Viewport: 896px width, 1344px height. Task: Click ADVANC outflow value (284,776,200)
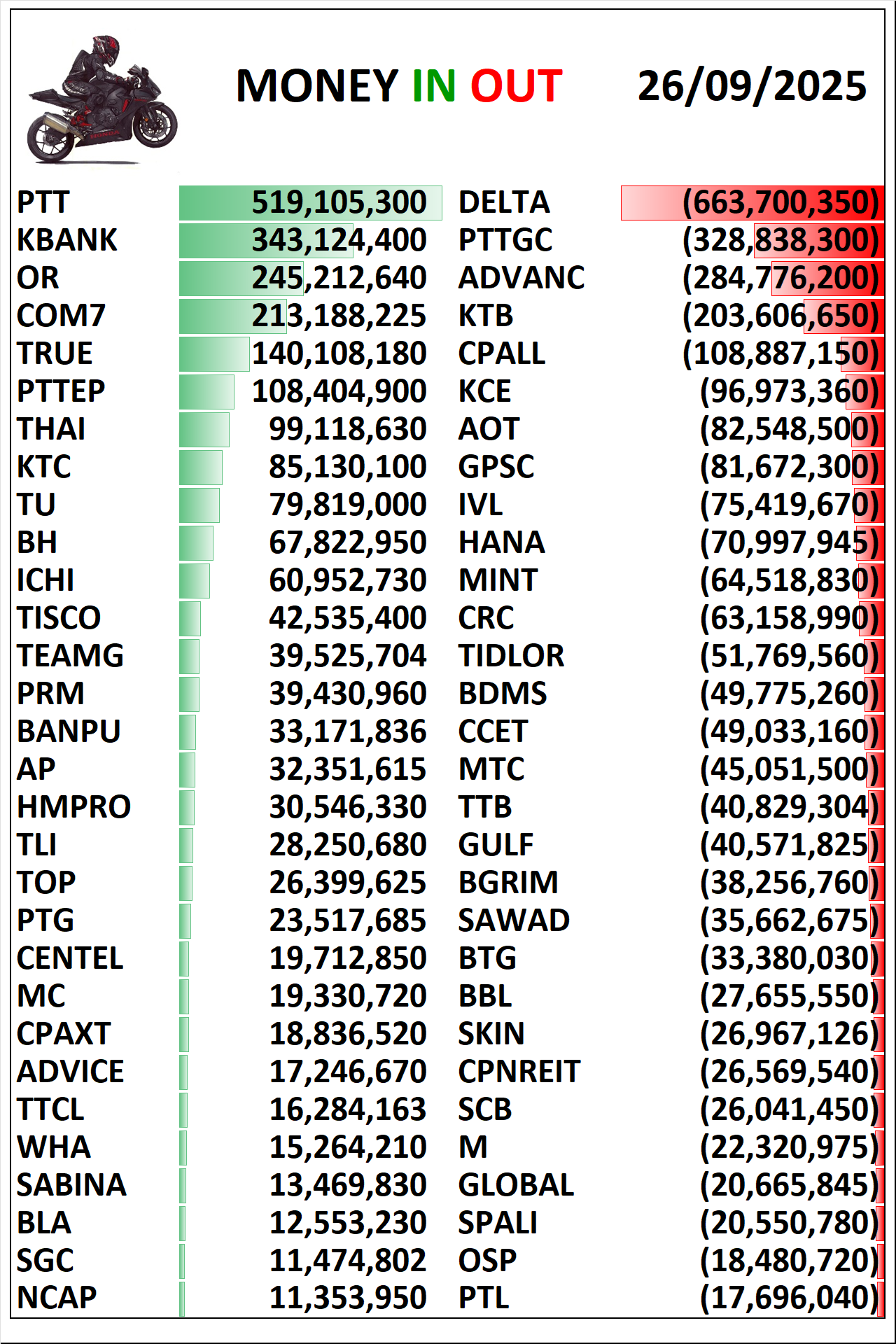coord(780,278)
